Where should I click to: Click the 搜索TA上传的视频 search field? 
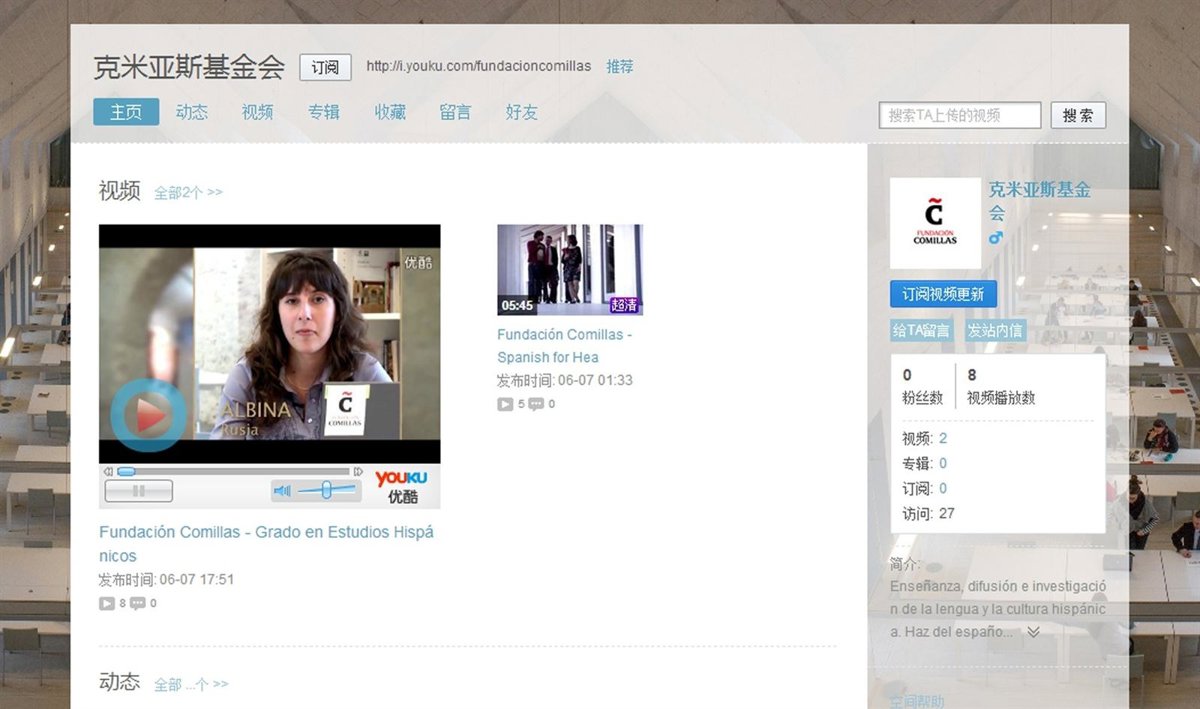959,115
